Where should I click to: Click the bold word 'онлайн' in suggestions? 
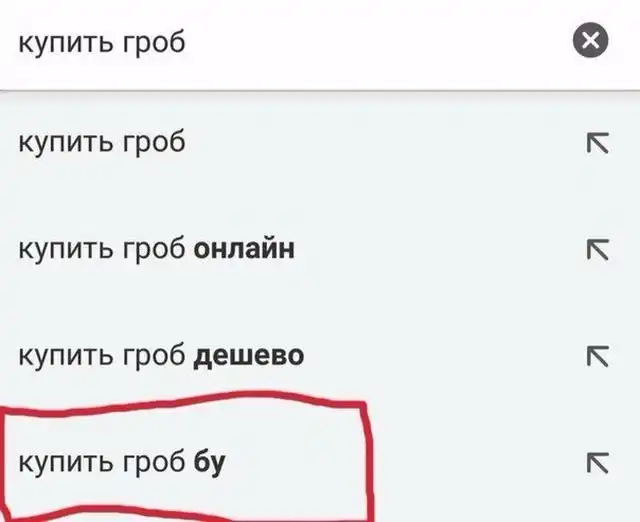tap(244, 248)
